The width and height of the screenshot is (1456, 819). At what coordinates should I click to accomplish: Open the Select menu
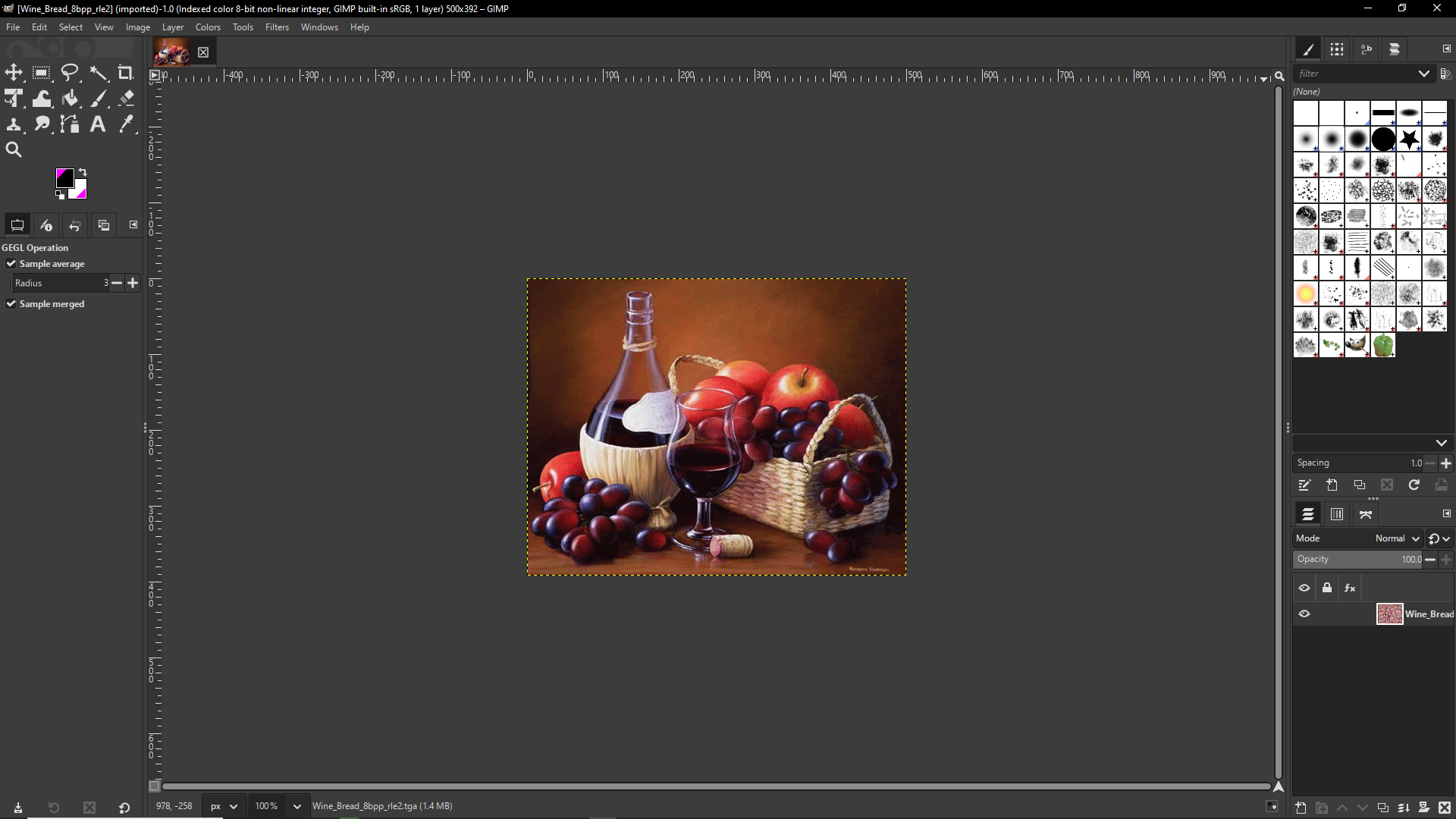point(71,27)
